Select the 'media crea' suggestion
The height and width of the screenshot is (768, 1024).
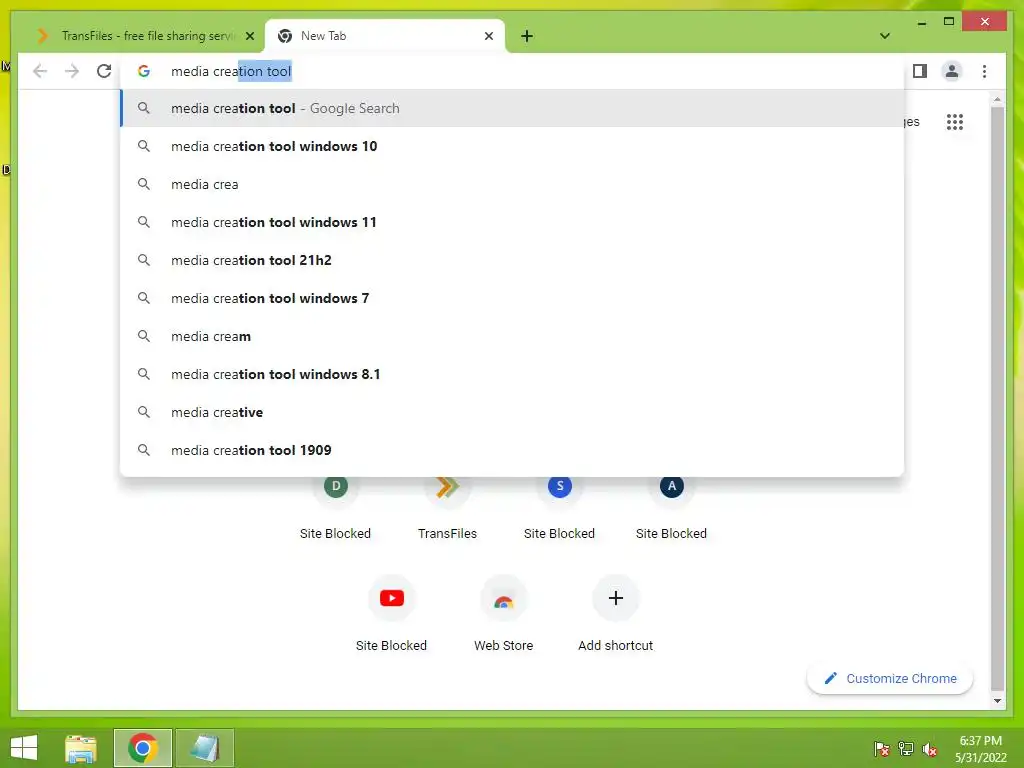(x=513, y=184)
